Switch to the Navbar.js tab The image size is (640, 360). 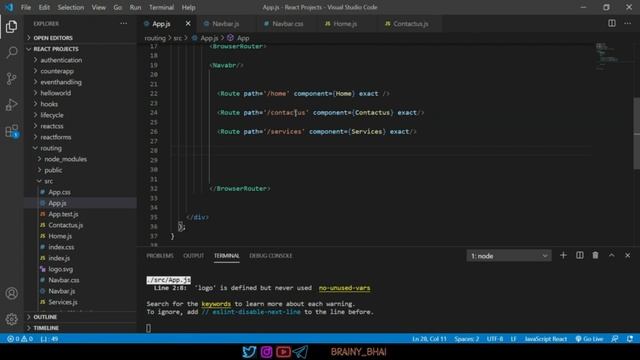pyautogui.click(x=225, y=24)
